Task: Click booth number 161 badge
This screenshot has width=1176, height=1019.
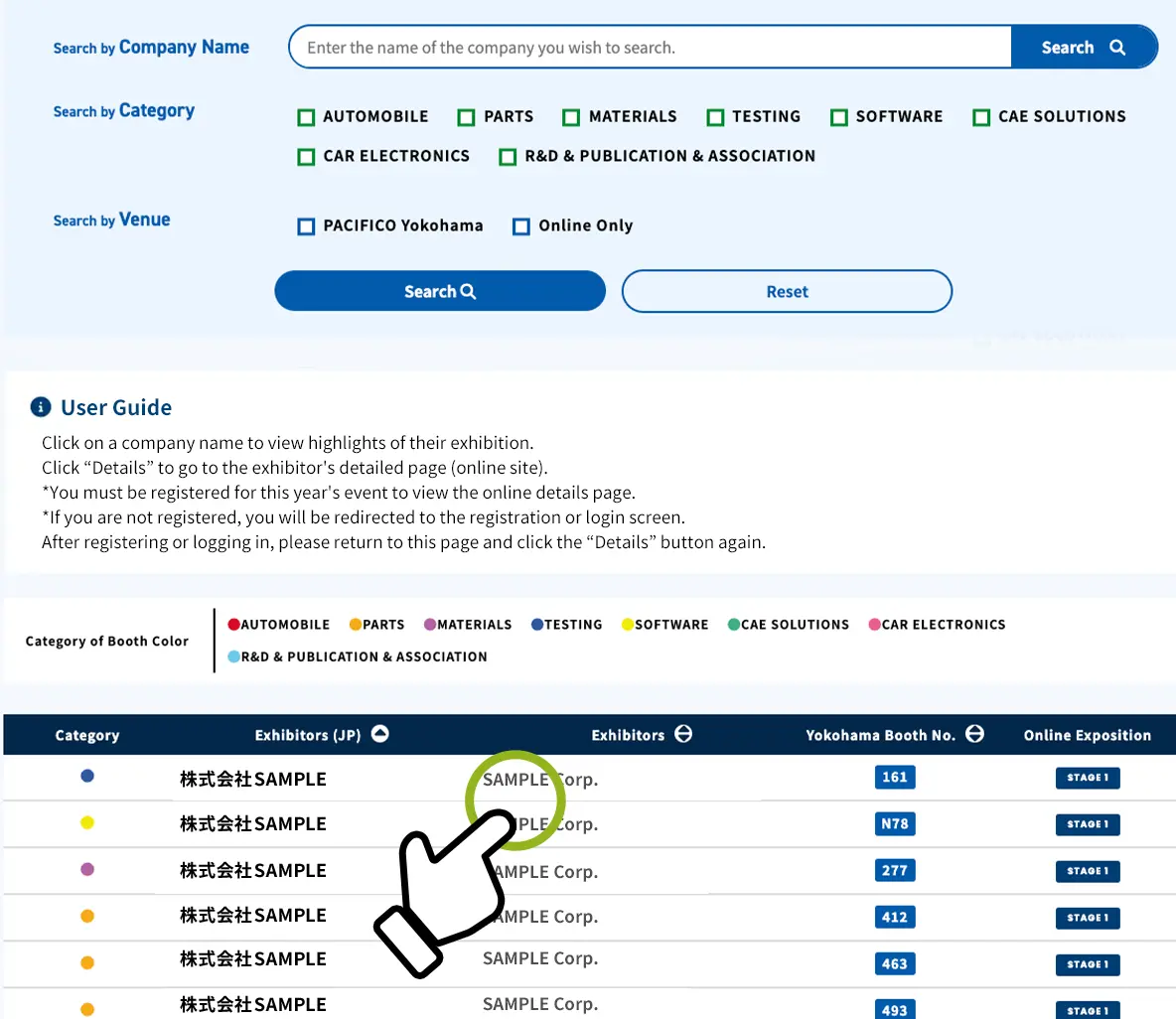Action: (x=894, y=778)
